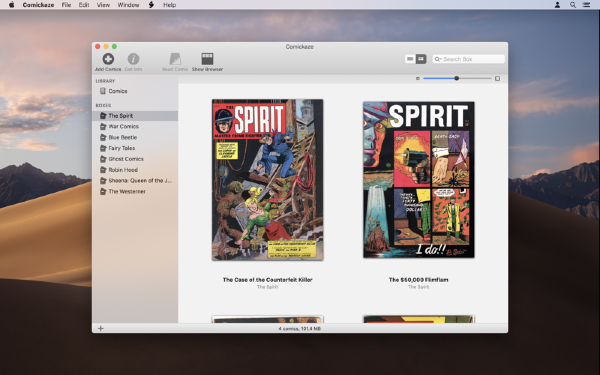This screenshot has height=375, width=600.
Task: Add a new box with plus button
Action: coord(101,328)
